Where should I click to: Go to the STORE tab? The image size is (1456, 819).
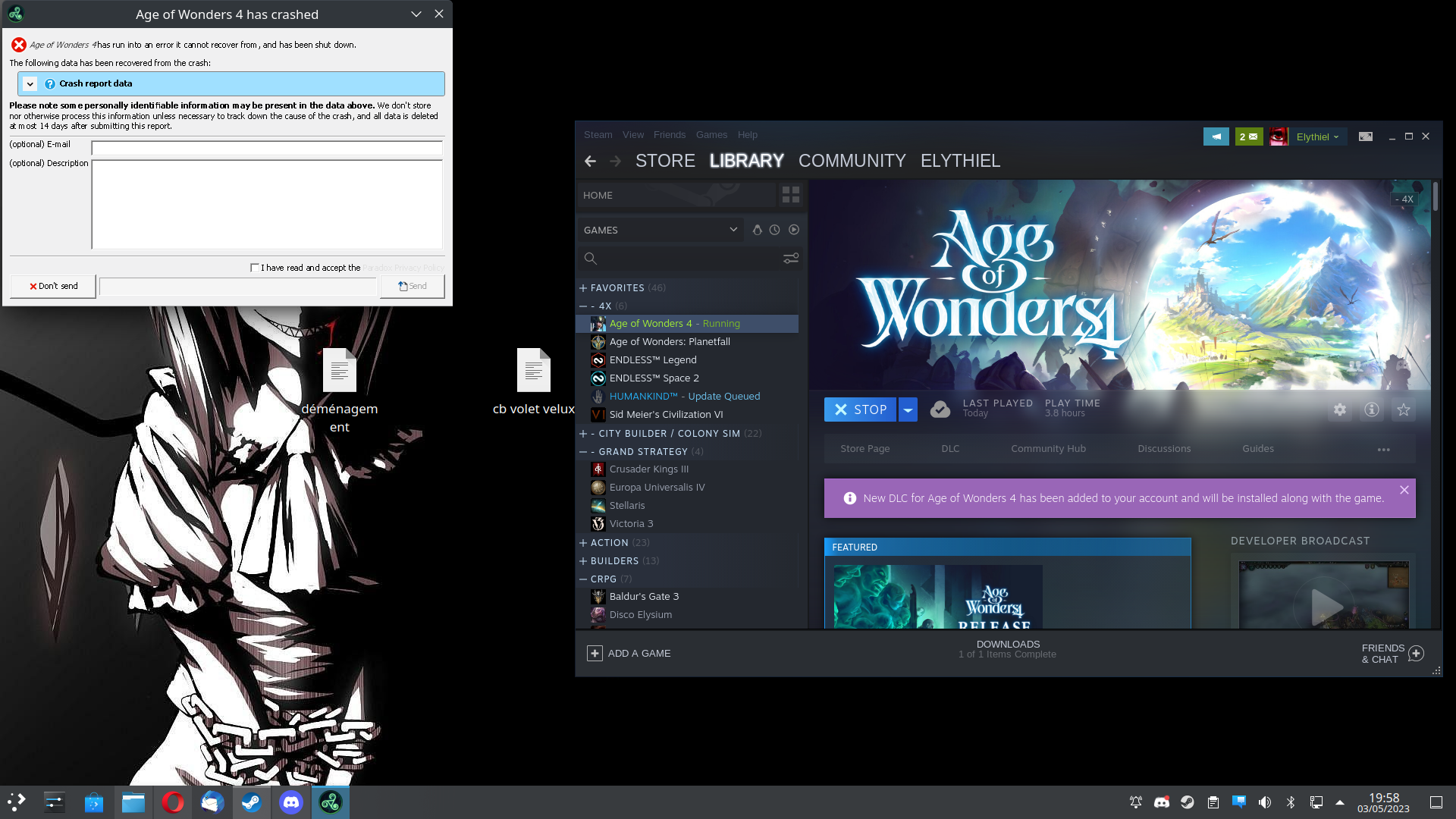(x=665, y=161)
